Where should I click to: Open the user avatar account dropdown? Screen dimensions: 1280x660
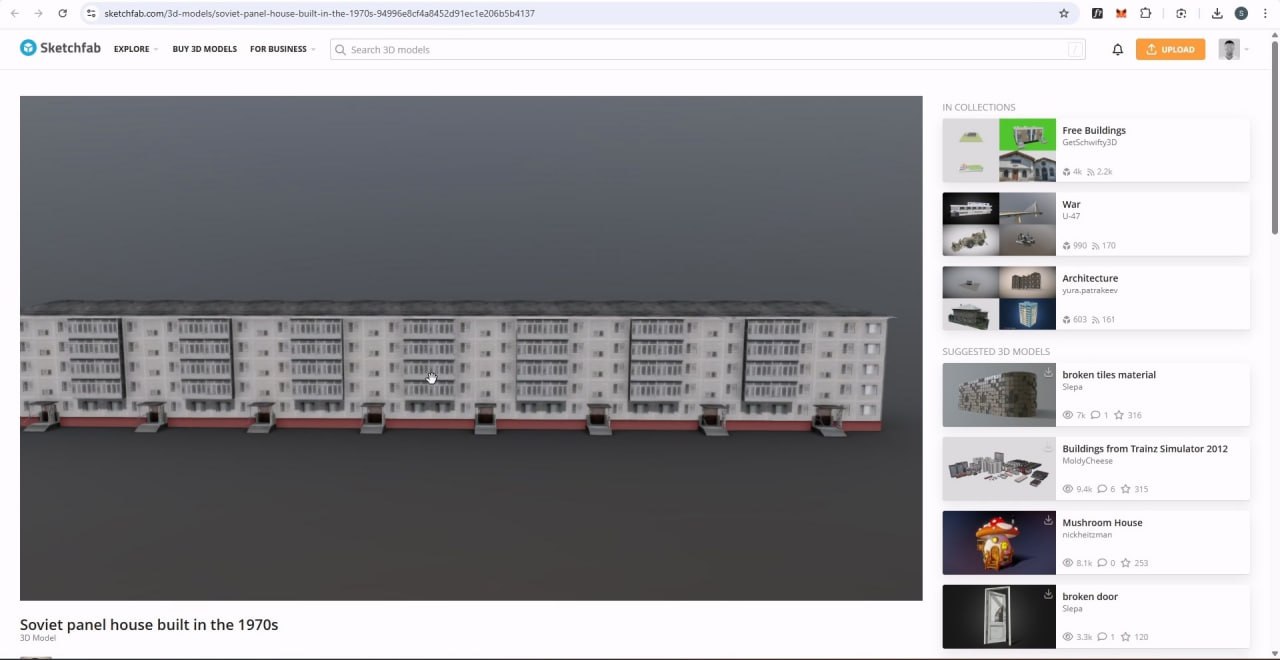point(1234,49)
